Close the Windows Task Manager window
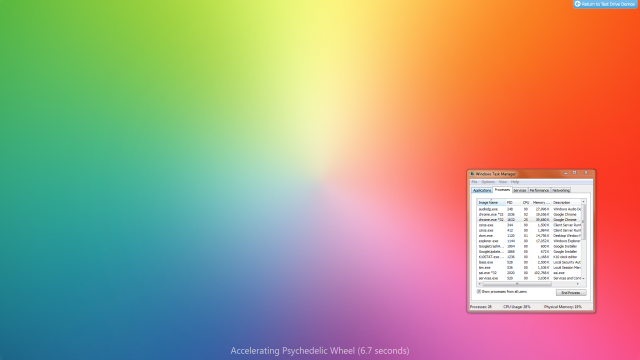 (x=586, y=173)
